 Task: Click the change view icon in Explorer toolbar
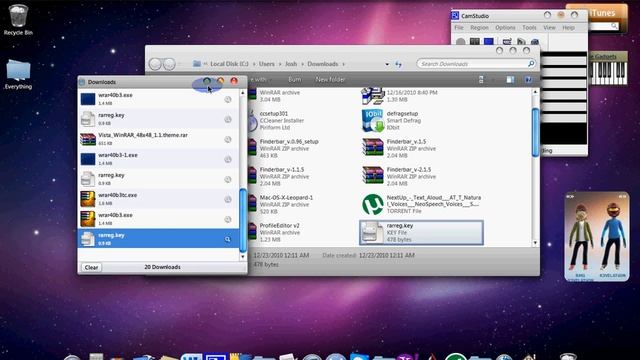[x=481, y=80]
